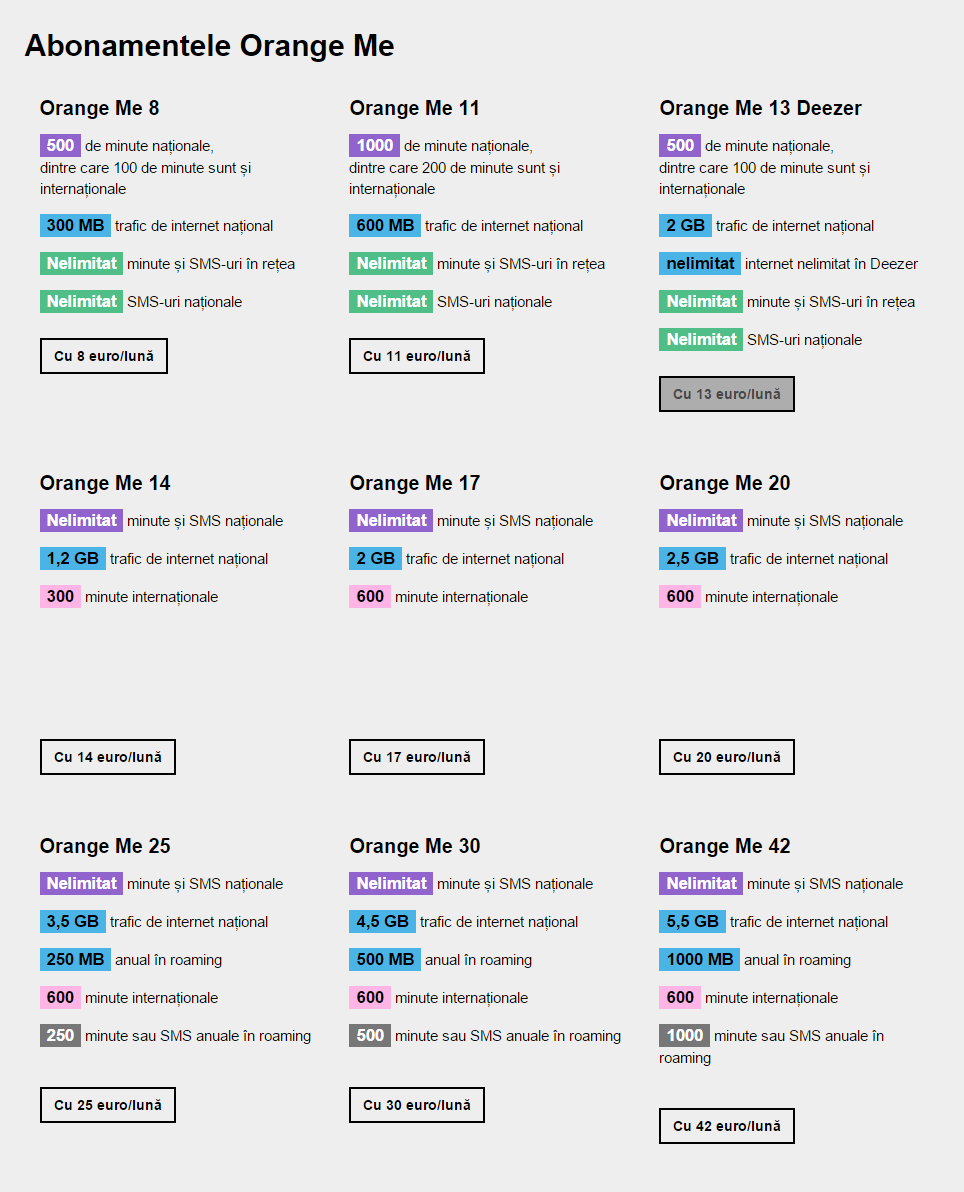Click the blue "300 MB" badge in Orange Me 8
Screen dimensions: 964x1192
pyautogui.click(x=75, y=226)
